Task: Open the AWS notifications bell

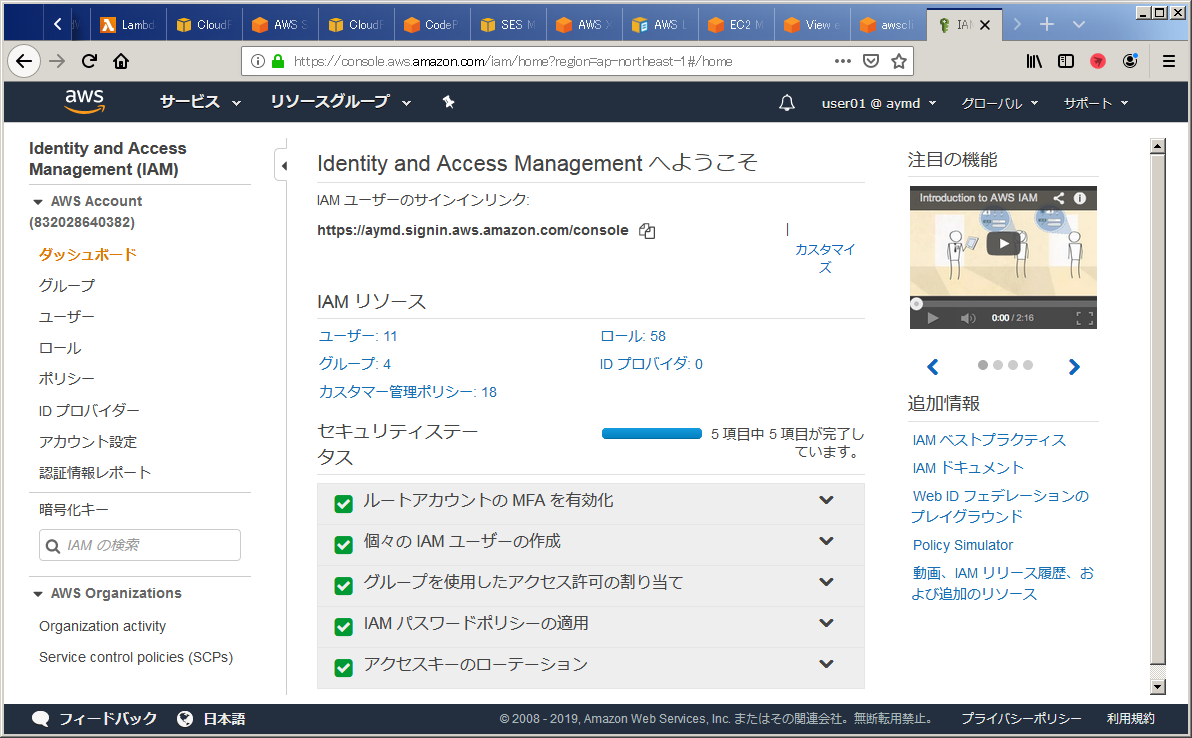Action: point(787,103)
